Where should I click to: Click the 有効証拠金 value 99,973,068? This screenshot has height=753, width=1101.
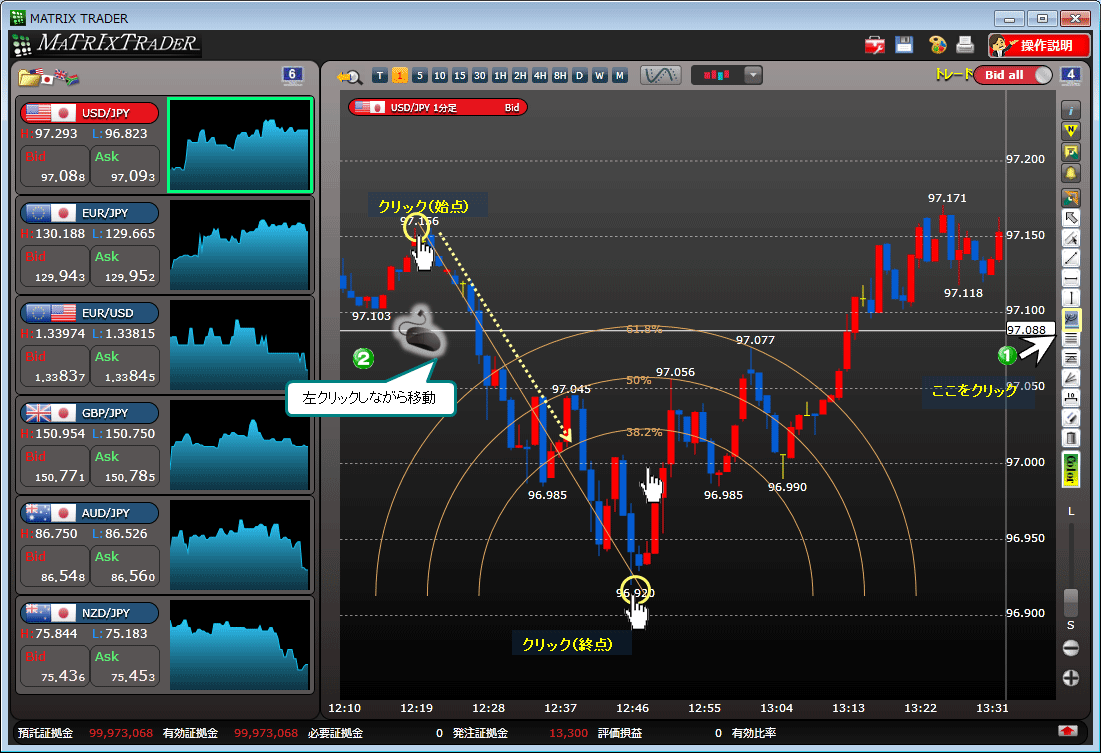click(265, 733)
